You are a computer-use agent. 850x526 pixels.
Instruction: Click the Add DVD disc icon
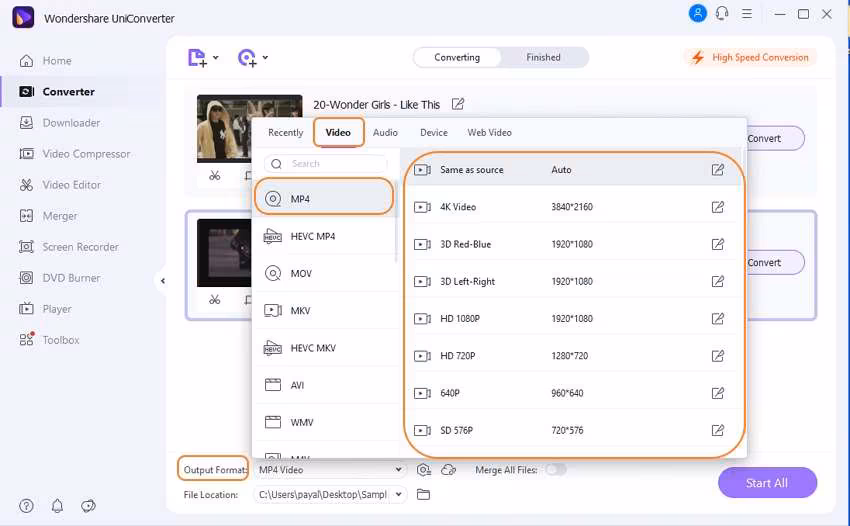click(247, 57)
